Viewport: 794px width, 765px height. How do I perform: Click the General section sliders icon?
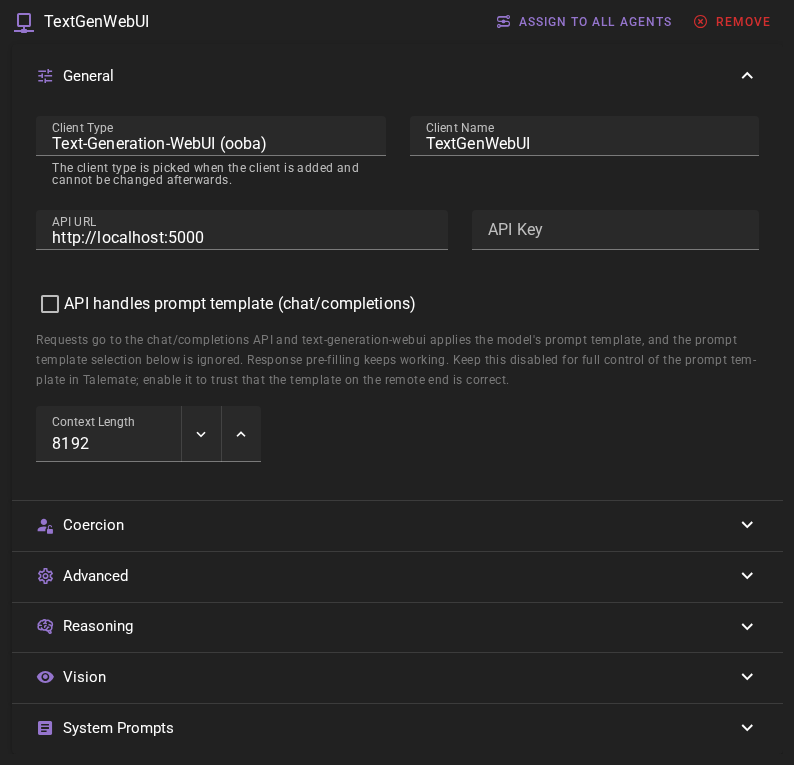point(45,76)
